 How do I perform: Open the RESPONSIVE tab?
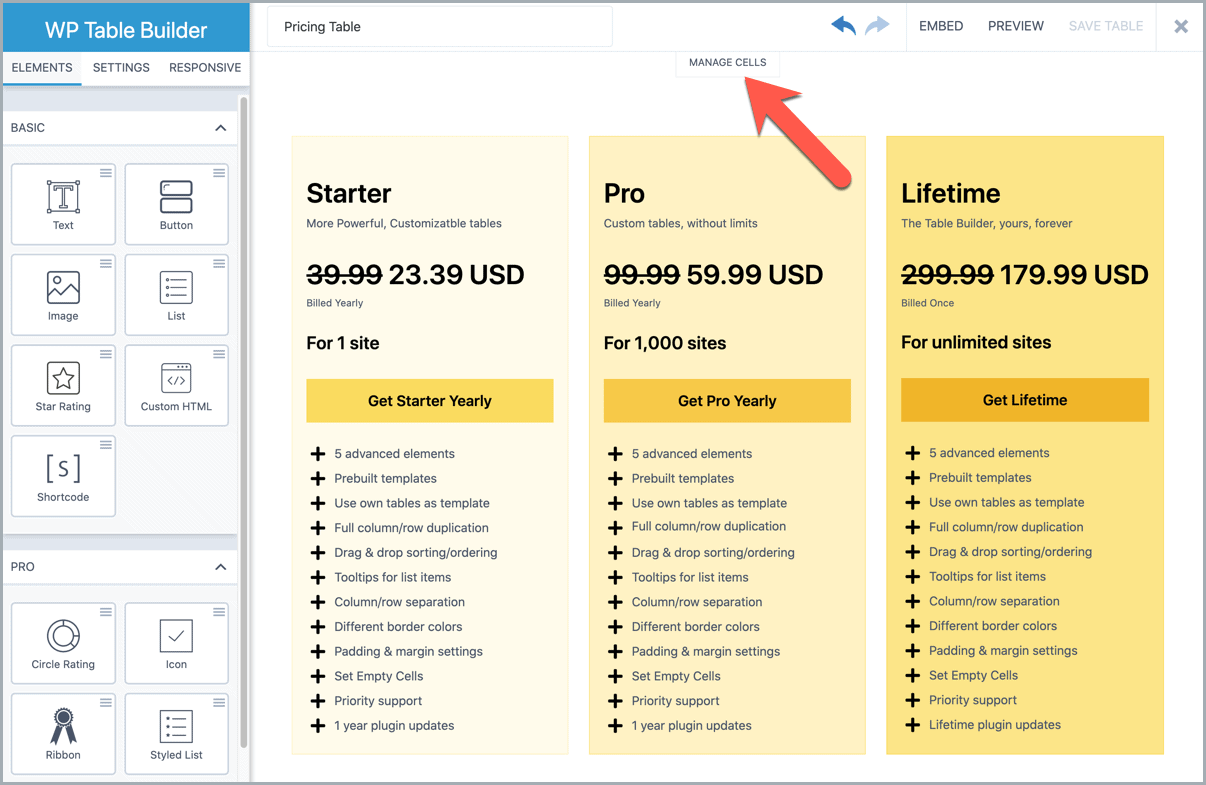point(205,68)
